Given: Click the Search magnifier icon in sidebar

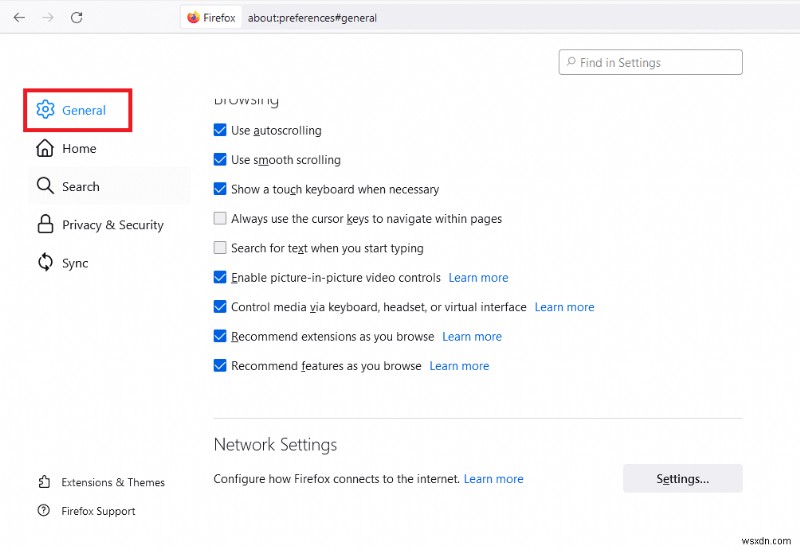Looking at the screenshot, I should [45, 186].
